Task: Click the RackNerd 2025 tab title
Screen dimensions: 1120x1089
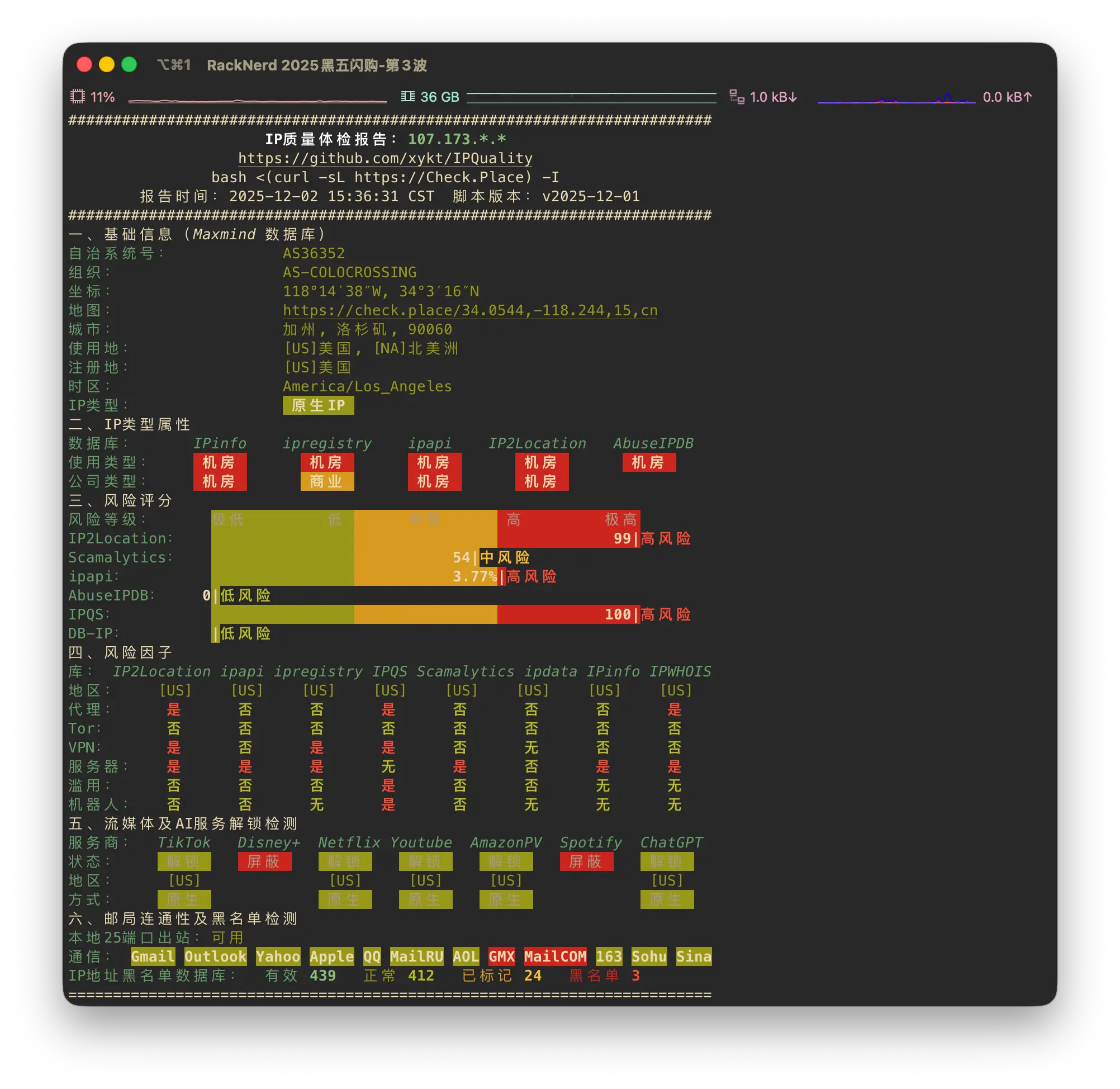Action: tap(316, 65)
